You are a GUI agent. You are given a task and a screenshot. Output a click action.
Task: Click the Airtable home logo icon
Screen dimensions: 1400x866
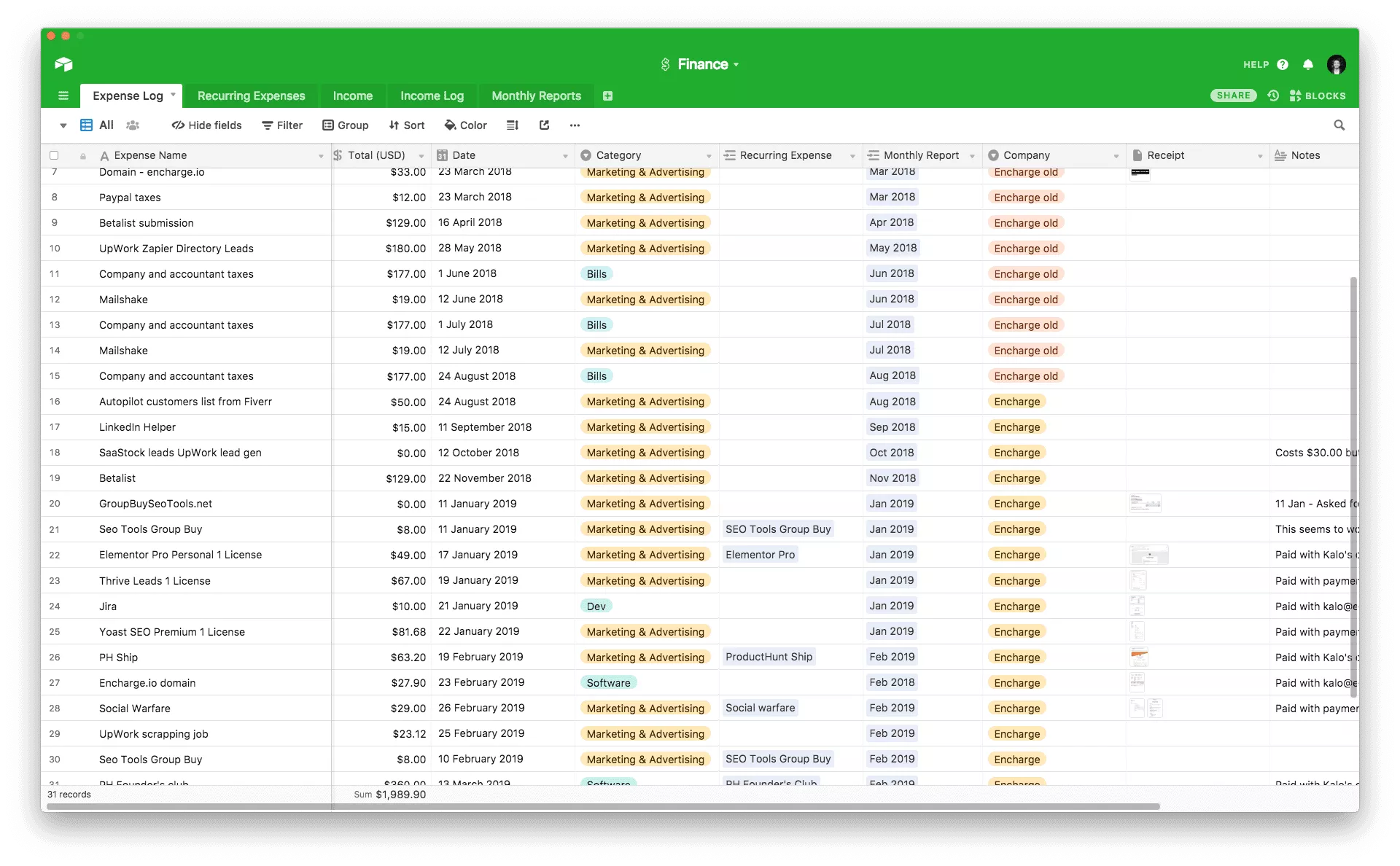pos(63,64)
